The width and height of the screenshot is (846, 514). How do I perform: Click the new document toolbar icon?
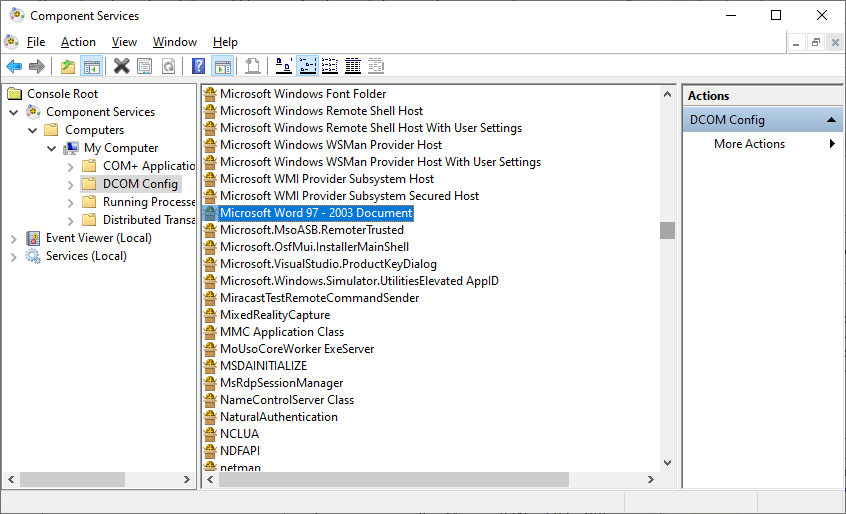[253, 66]
